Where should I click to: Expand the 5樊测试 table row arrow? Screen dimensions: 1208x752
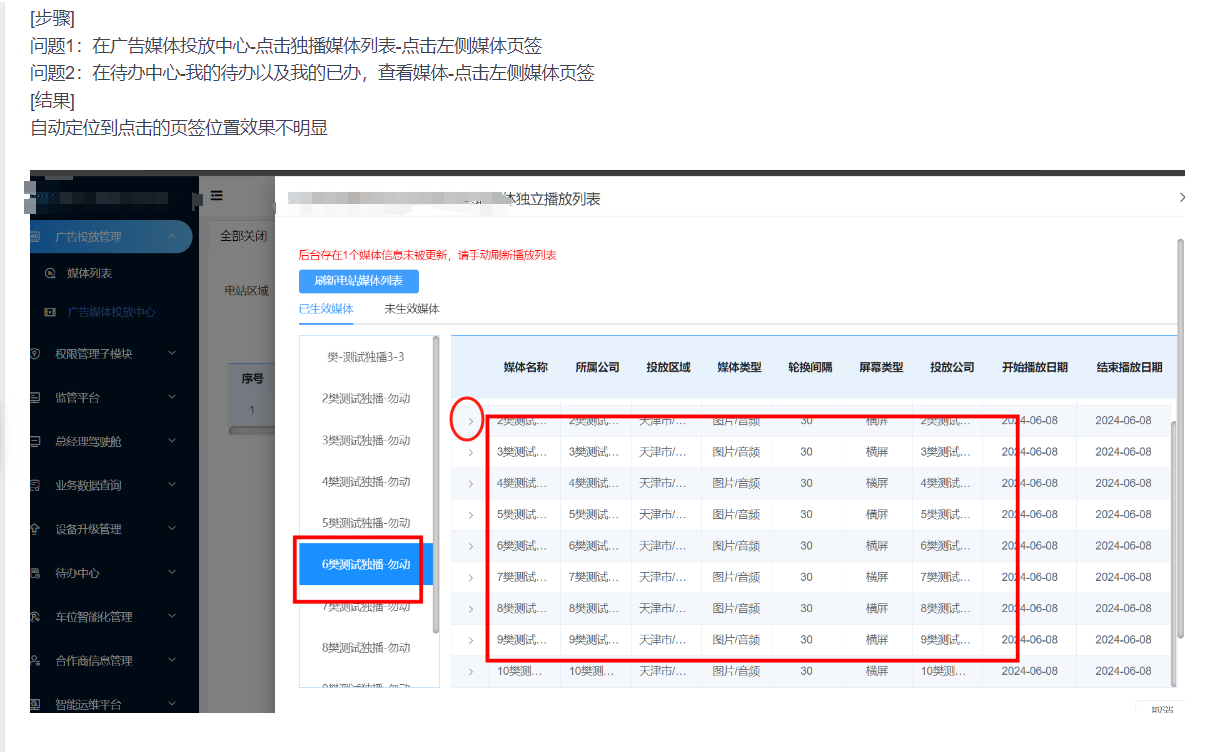pos(471,515)
